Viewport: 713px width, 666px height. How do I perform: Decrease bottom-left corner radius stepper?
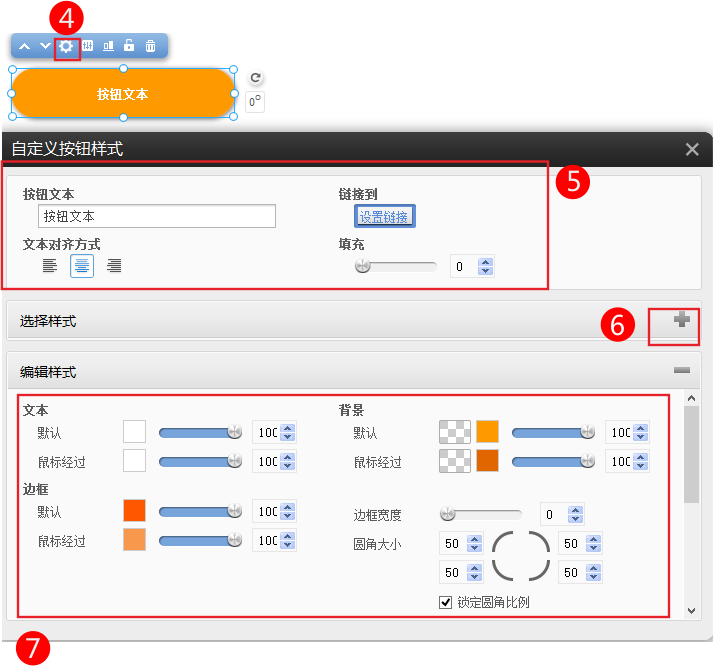click(475, 576)
